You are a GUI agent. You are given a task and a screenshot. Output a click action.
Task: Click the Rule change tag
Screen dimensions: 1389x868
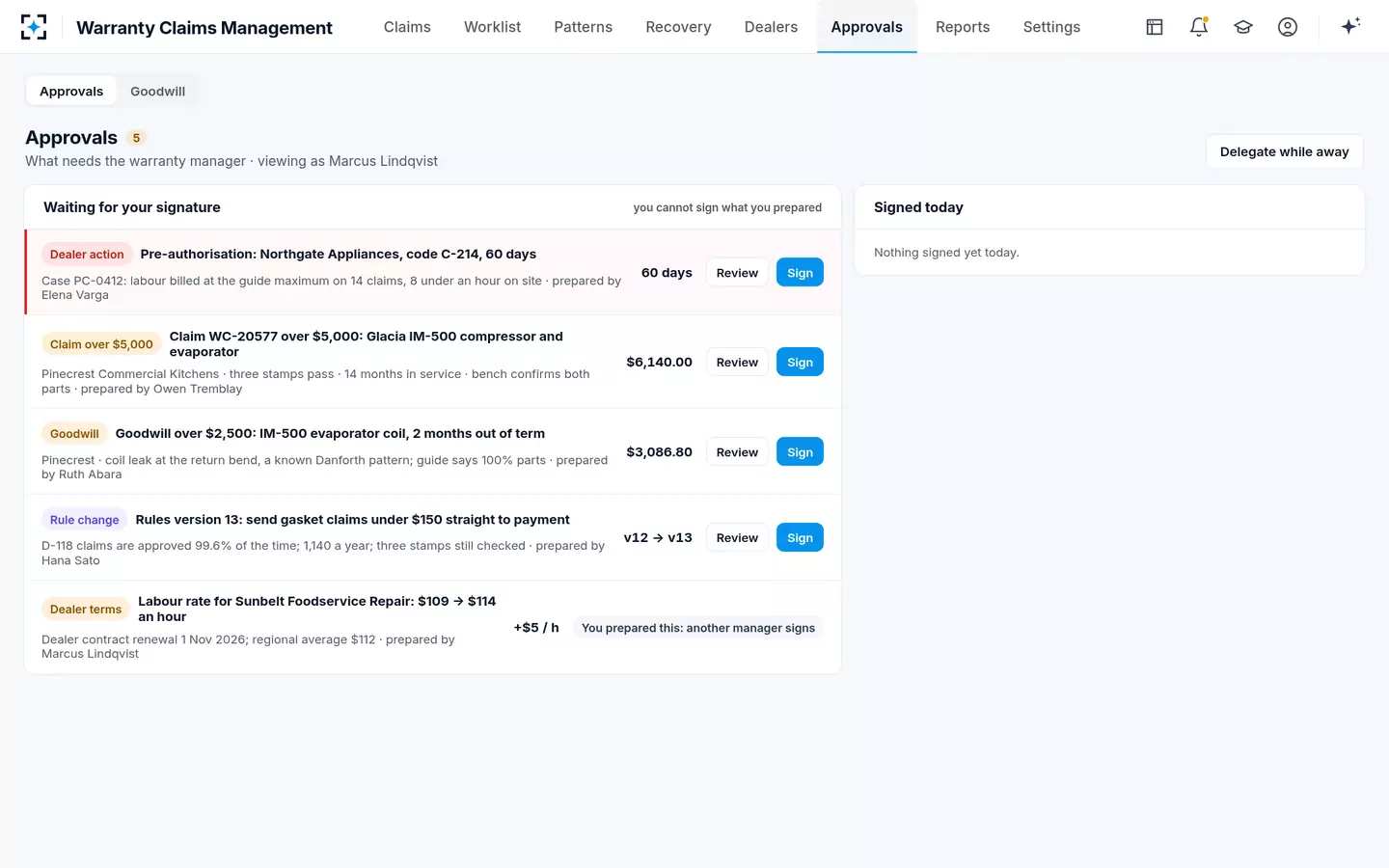coord(85,520)
